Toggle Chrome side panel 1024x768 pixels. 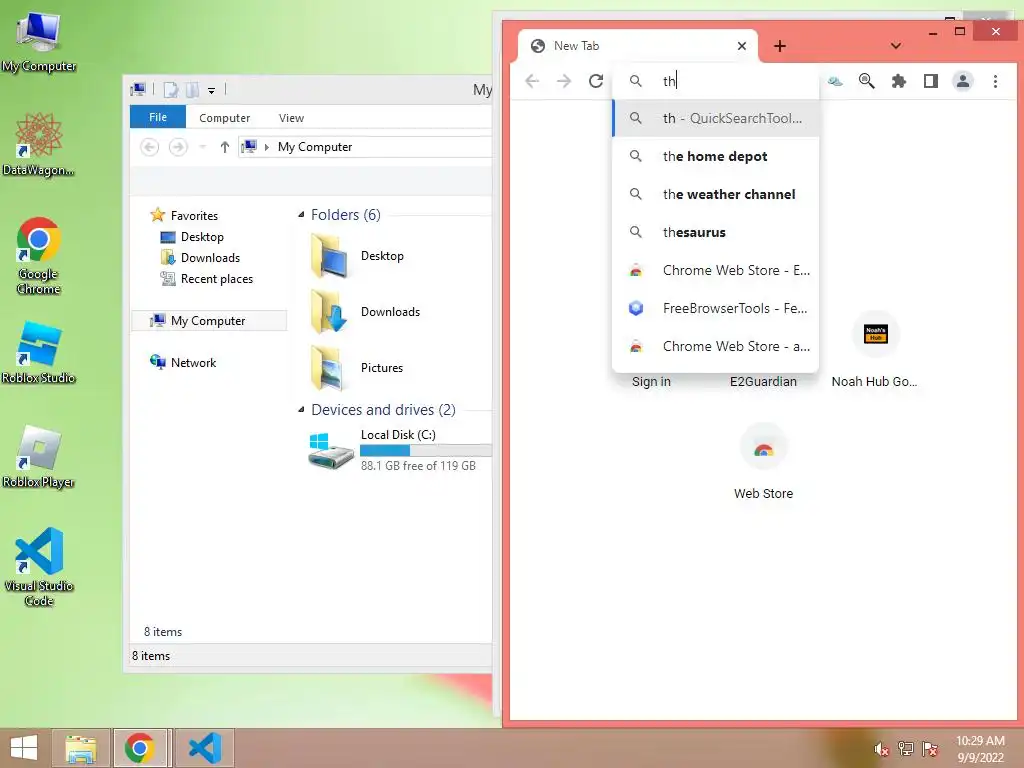pos(931,81)
